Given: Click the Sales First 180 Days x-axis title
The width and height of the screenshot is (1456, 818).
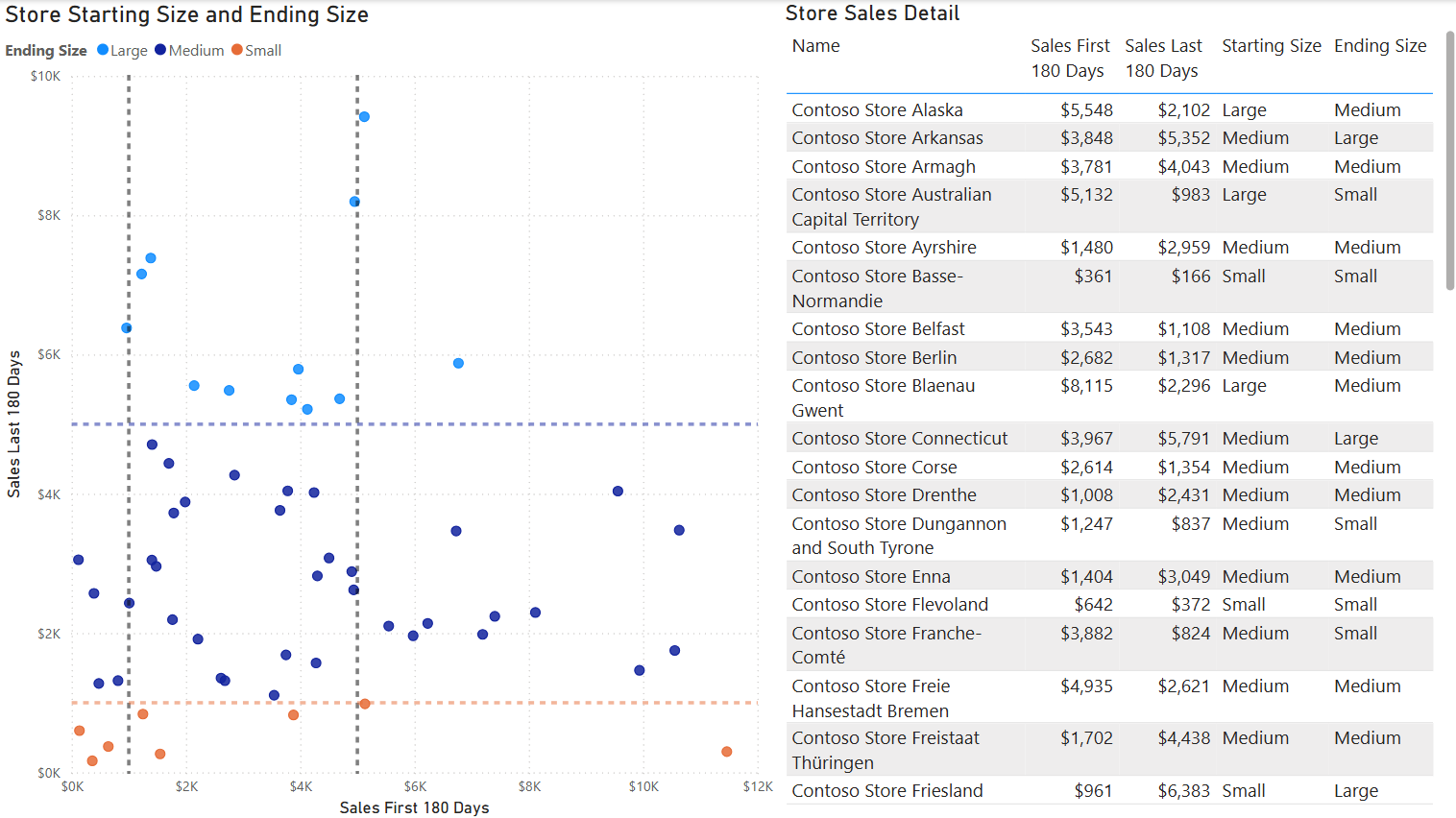Looking at the screenshot, I should coord(414,807).
